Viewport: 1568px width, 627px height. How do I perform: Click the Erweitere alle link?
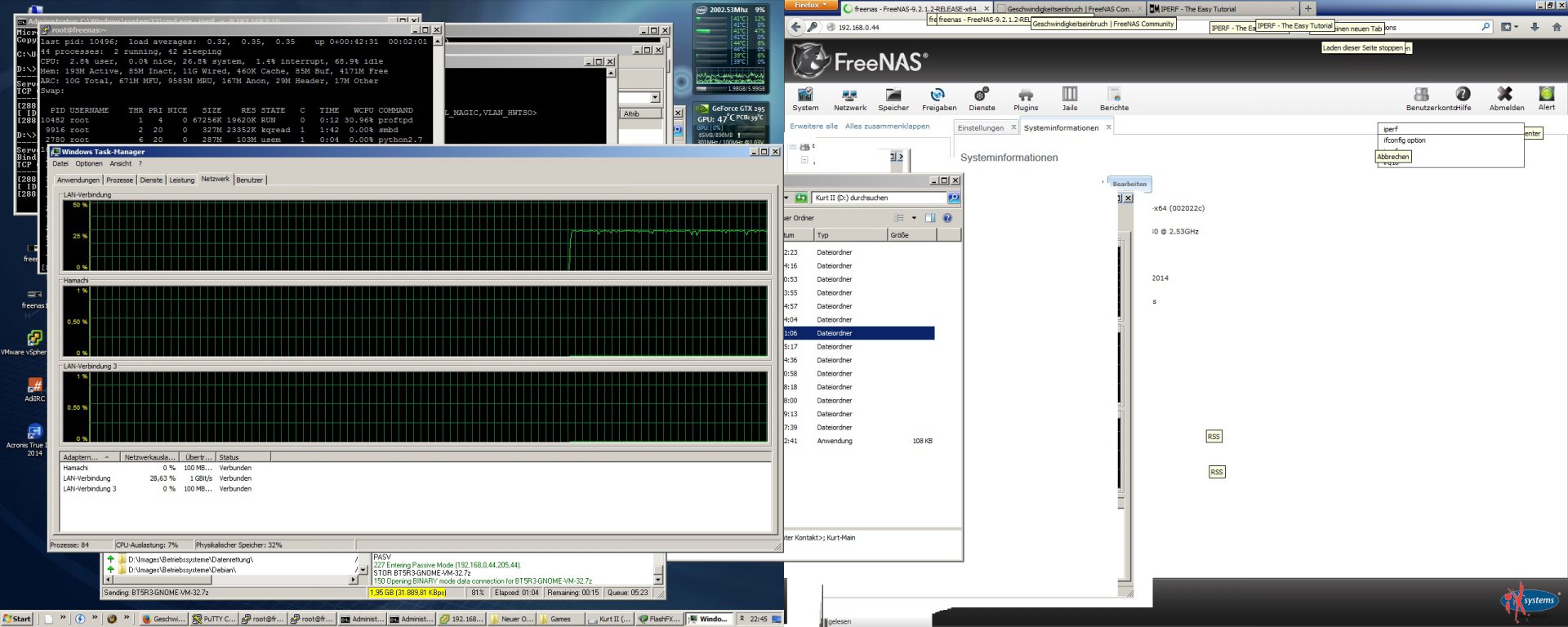(x=813, y=127)
